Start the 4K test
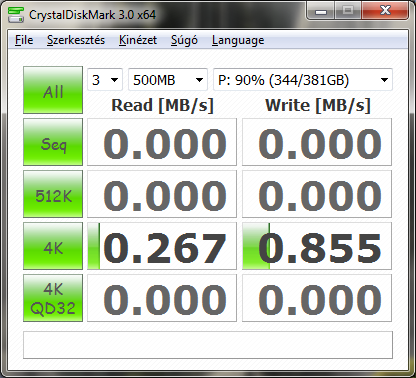Screen dimensions: 416x378 [x=53, y=246]
